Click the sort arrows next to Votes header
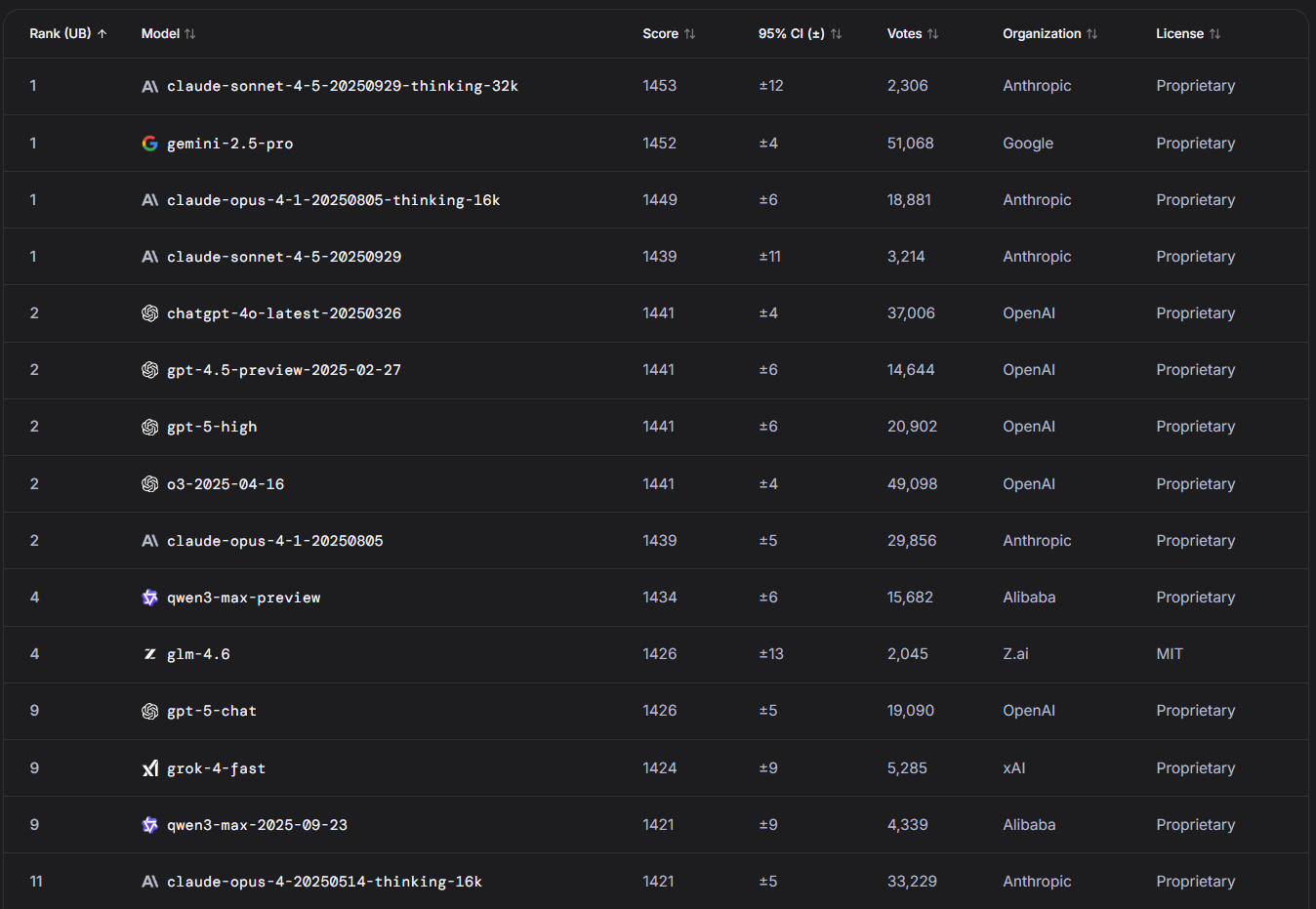 933,33
